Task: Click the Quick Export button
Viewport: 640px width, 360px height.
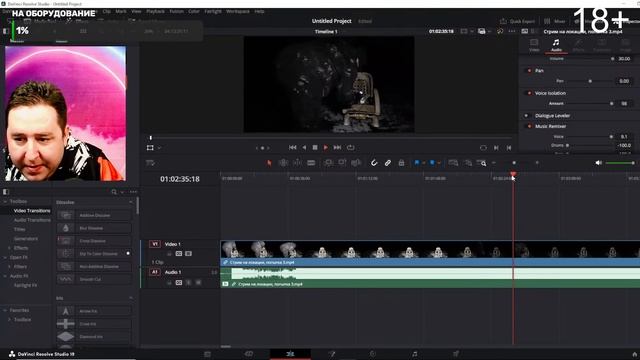Action: click(x=517, y=21)
